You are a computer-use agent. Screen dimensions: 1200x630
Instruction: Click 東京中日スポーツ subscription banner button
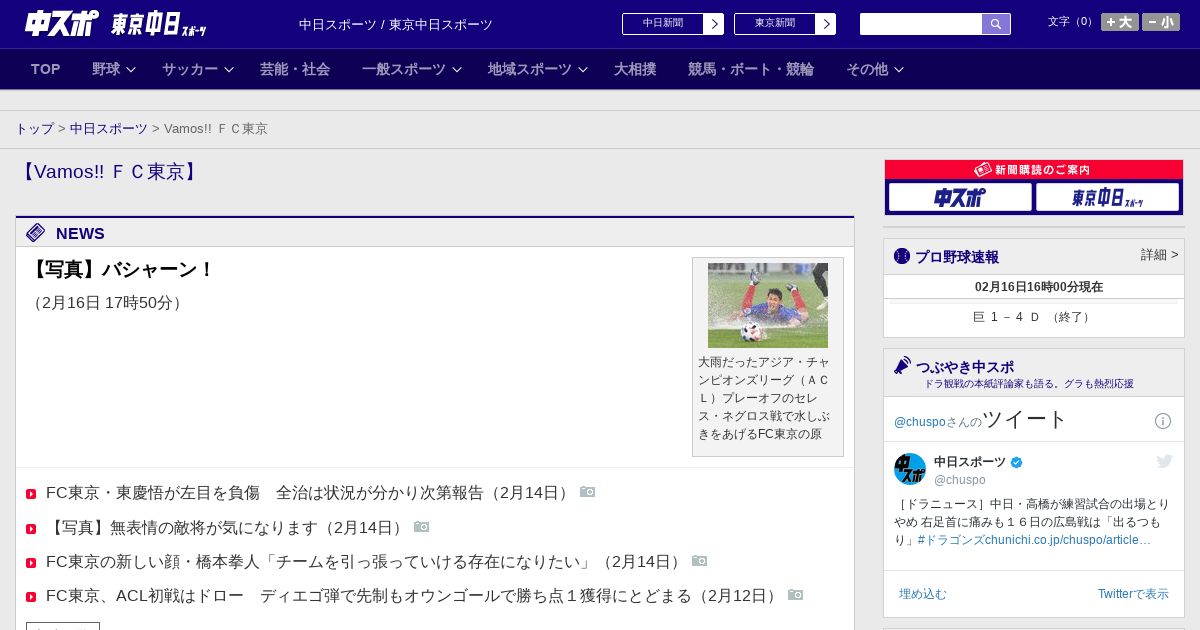[x=1107, y=197]
